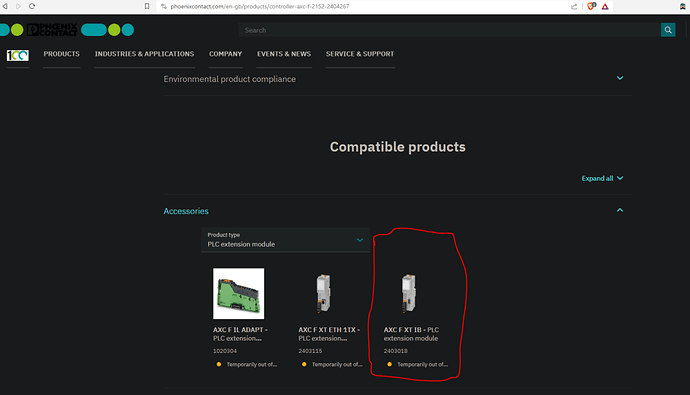This screenshot has width=690, height=395.
Task: Select item number 2403018
Action: 396,351
